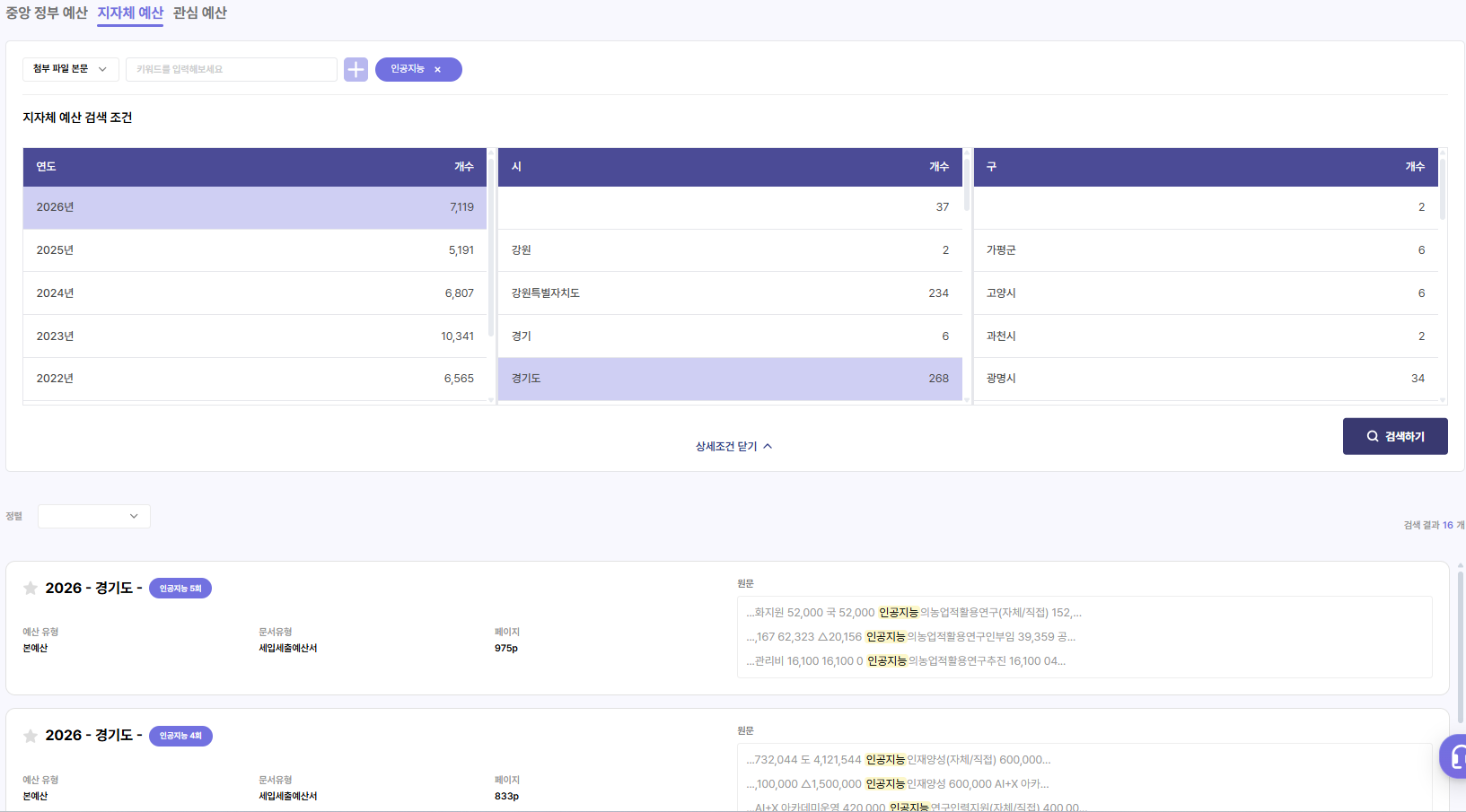This screenshot has height=812, width=1466.
Task: Click the plus icon to add keyword
Action: (356, 69)
